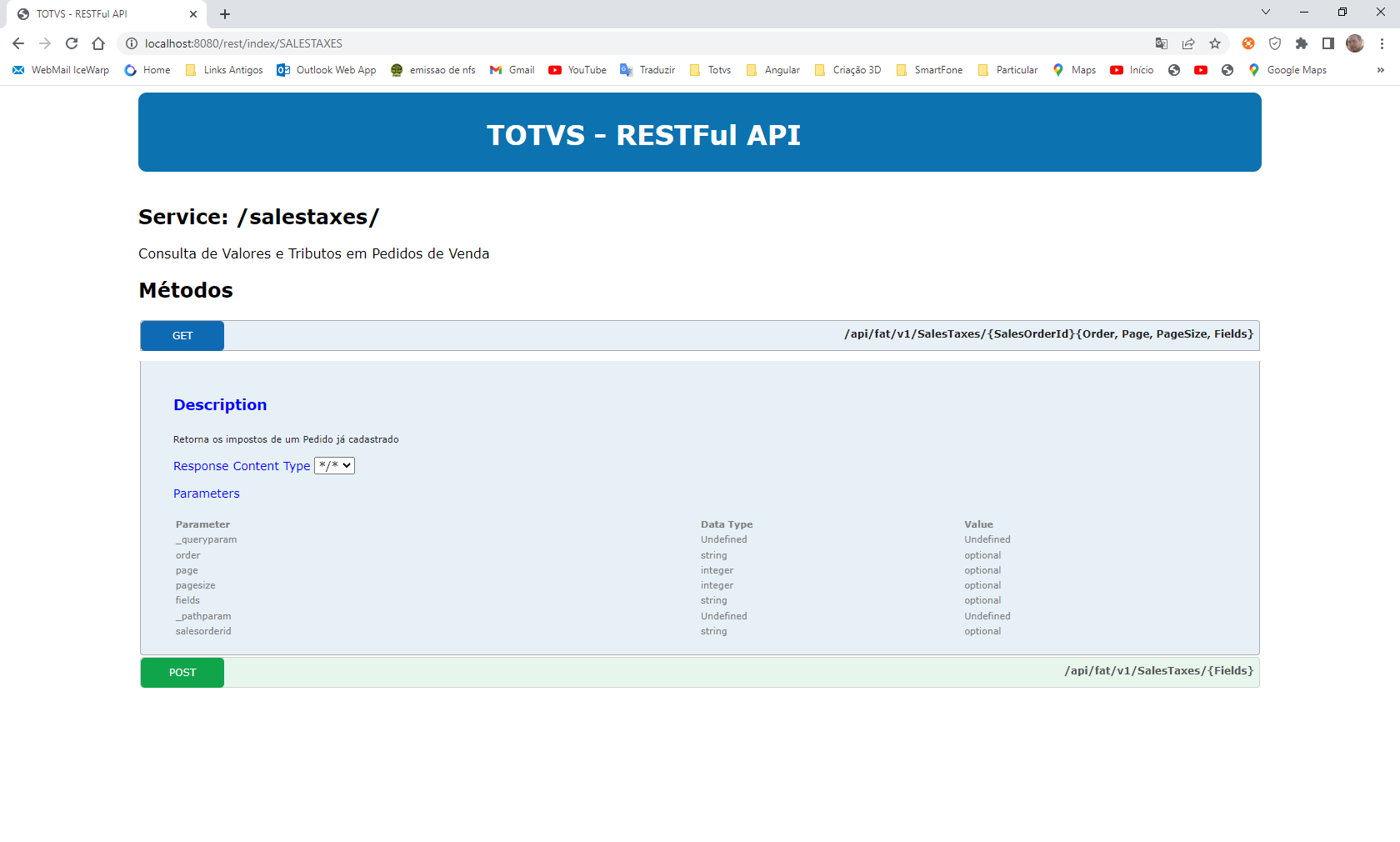Open the YouTube bookmark
Image resolution: width=1400 pixels, height=842 pixels.
tap(577, 70)
